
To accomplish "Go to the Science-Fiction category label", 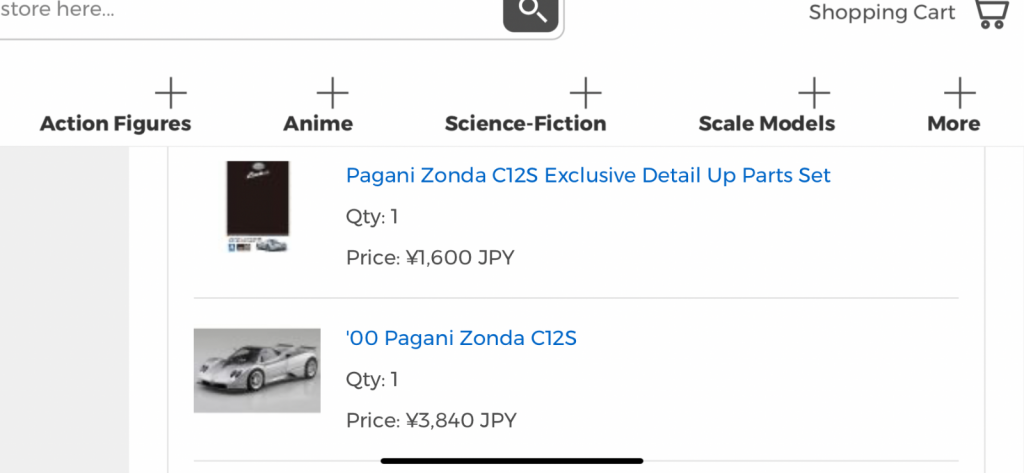I will [525, 124].
